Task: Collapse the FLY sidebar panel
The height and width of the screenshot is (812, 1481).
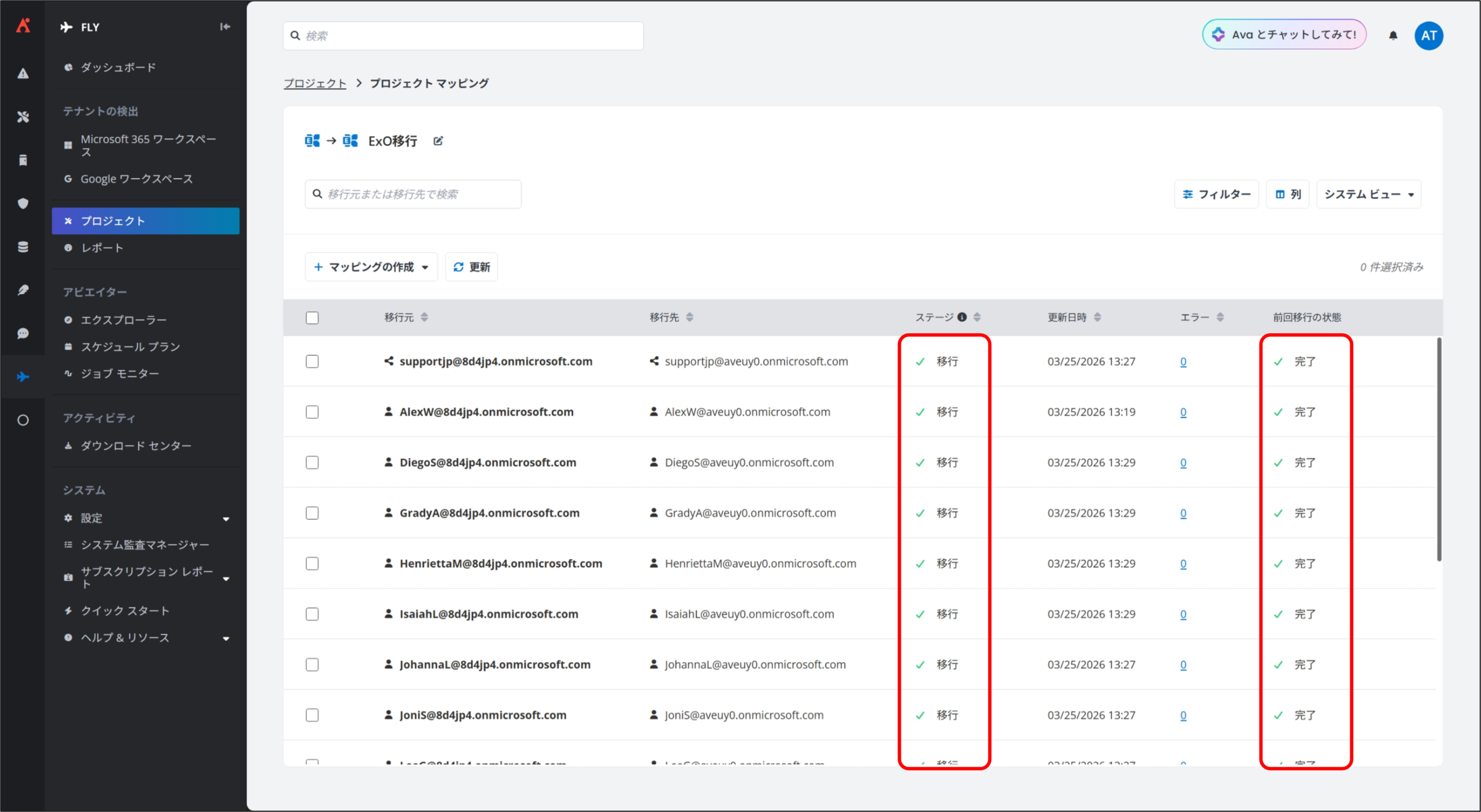Action: [225, 27]
